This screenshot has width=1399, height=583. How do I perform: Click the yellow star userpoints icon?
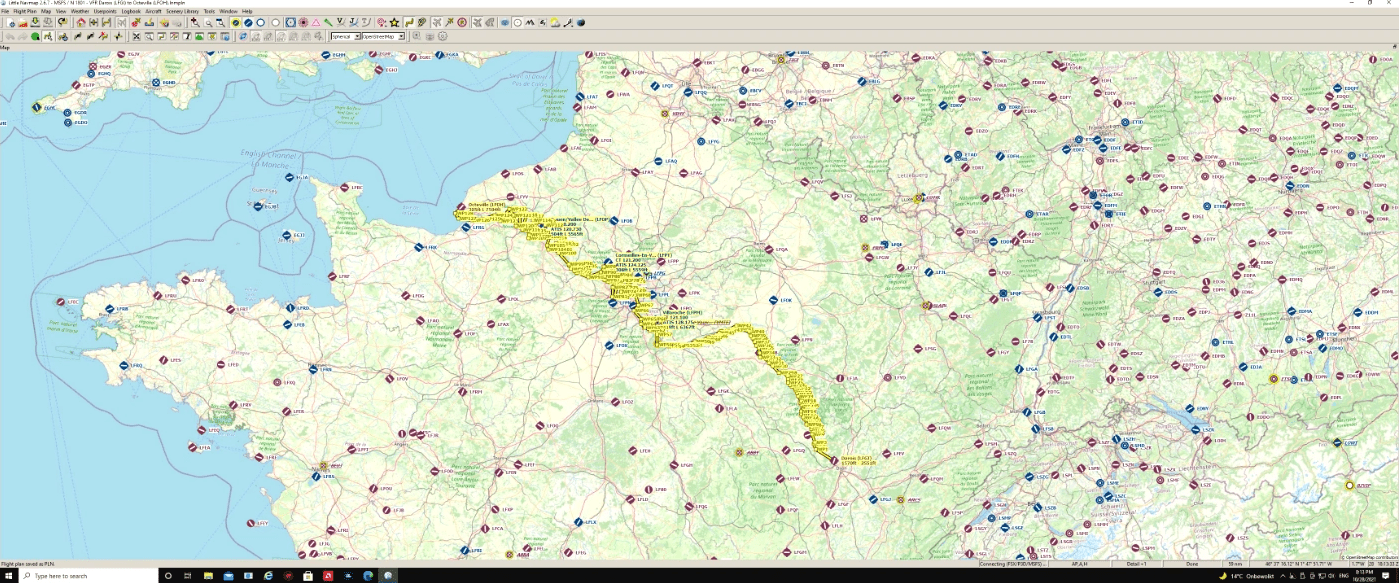click(394, 22)
